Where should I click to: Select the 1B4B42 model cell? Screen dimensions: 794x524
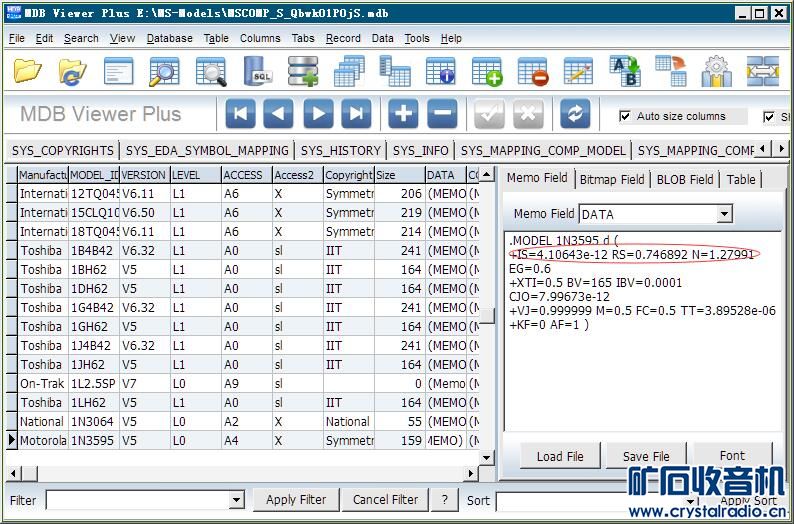(94, 251)
